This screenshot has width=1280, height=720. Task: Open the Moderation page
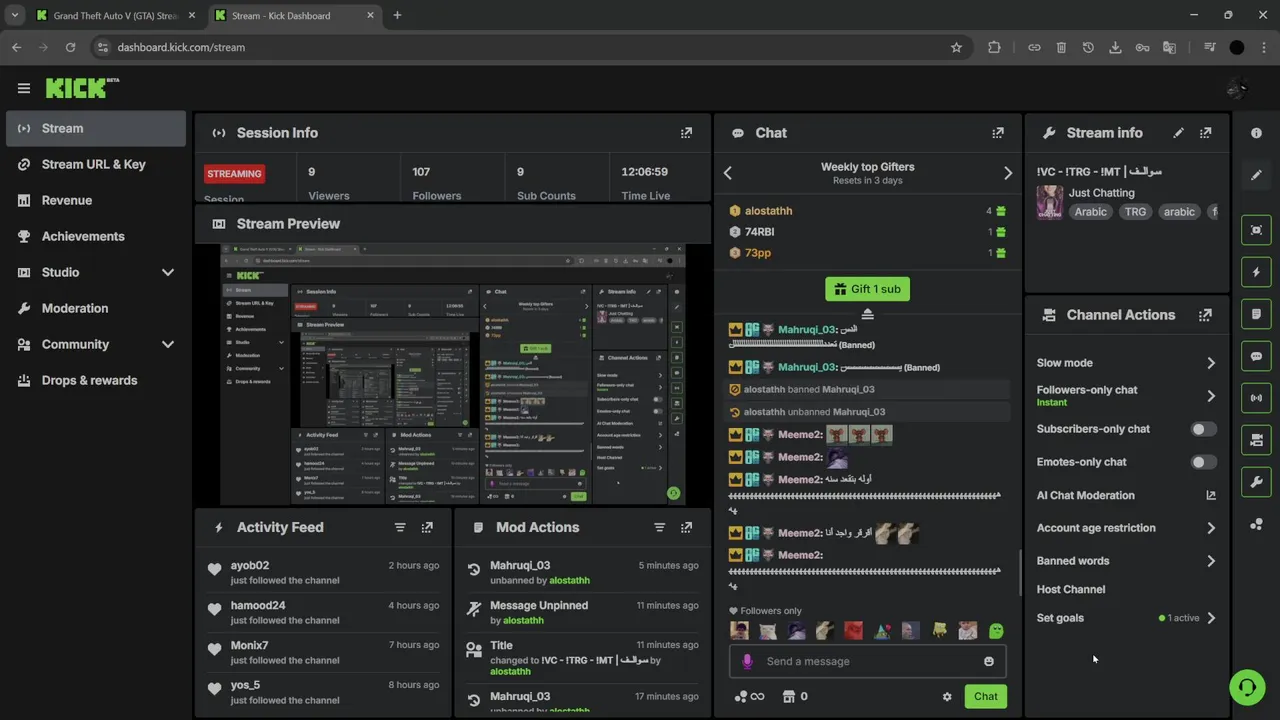(x=95, y=308)
